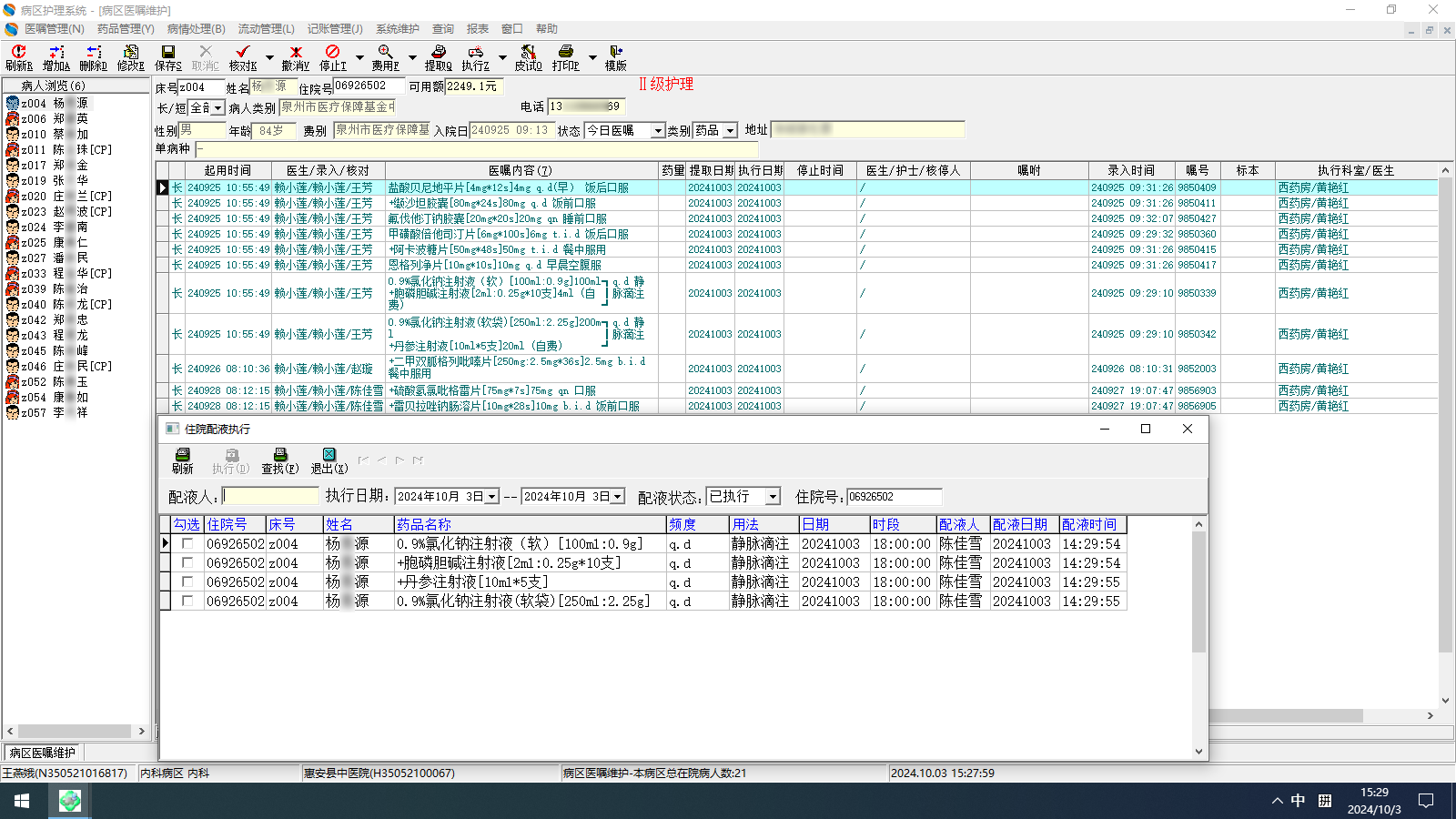The height and width of the screenshot is (819, 1456).
Task: Click the 增加A add order icon
Action: tap(56, 57)
